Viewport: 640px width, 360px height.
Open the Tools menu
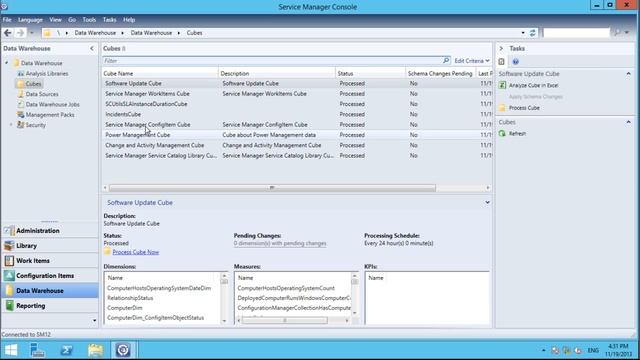click(x=89, y=20)
